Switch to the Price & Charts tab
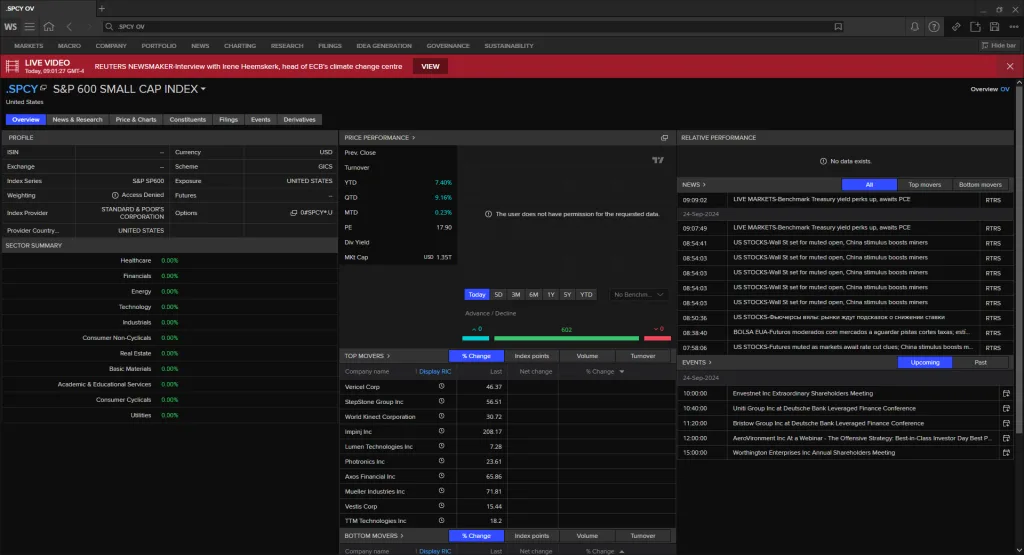Image resolution: width=1024 pixels, height=555 pixels. coord(136,119)
